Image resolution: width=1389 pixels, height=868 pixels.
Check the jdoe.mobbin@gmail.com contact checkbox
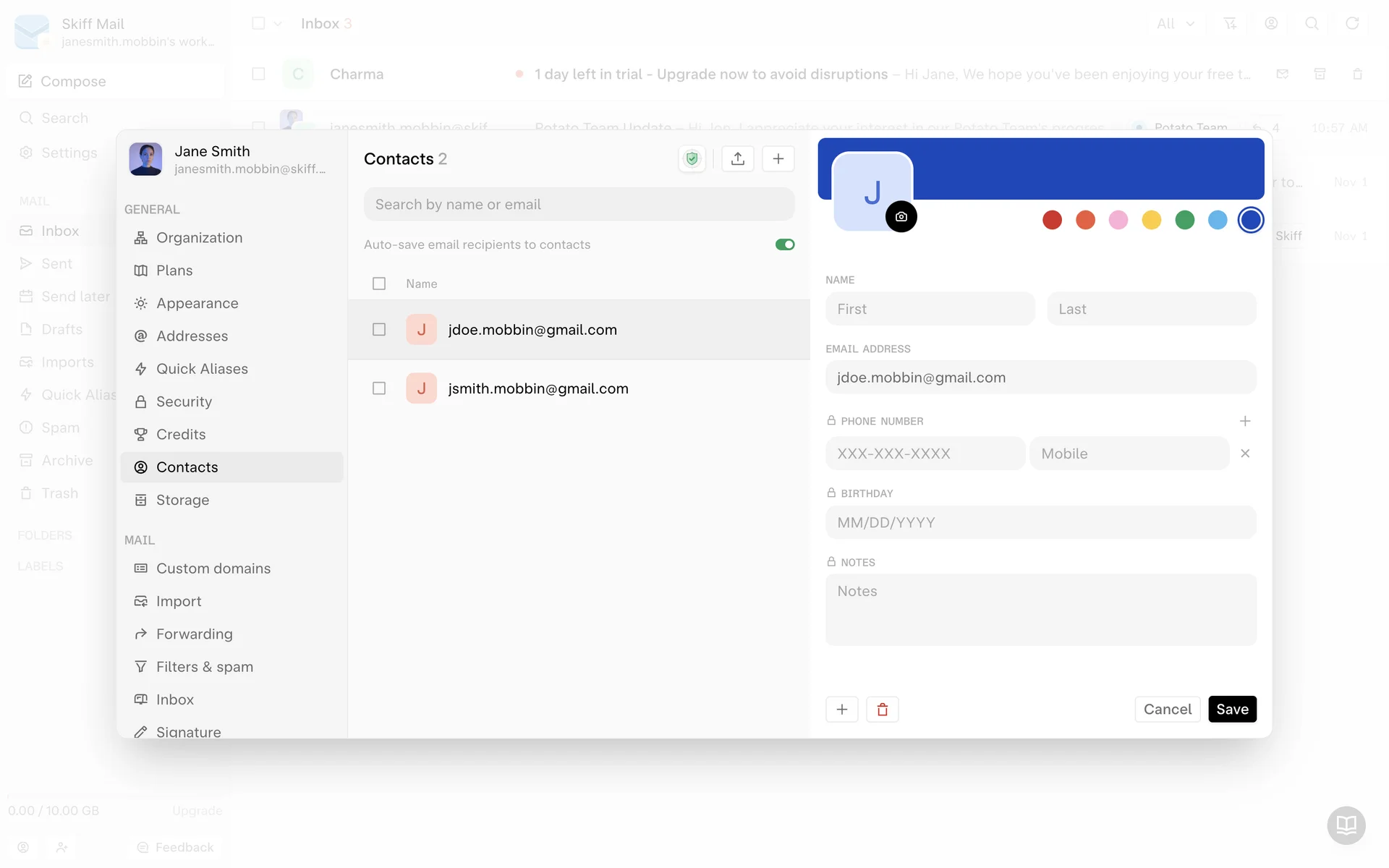tap(379, 330)
